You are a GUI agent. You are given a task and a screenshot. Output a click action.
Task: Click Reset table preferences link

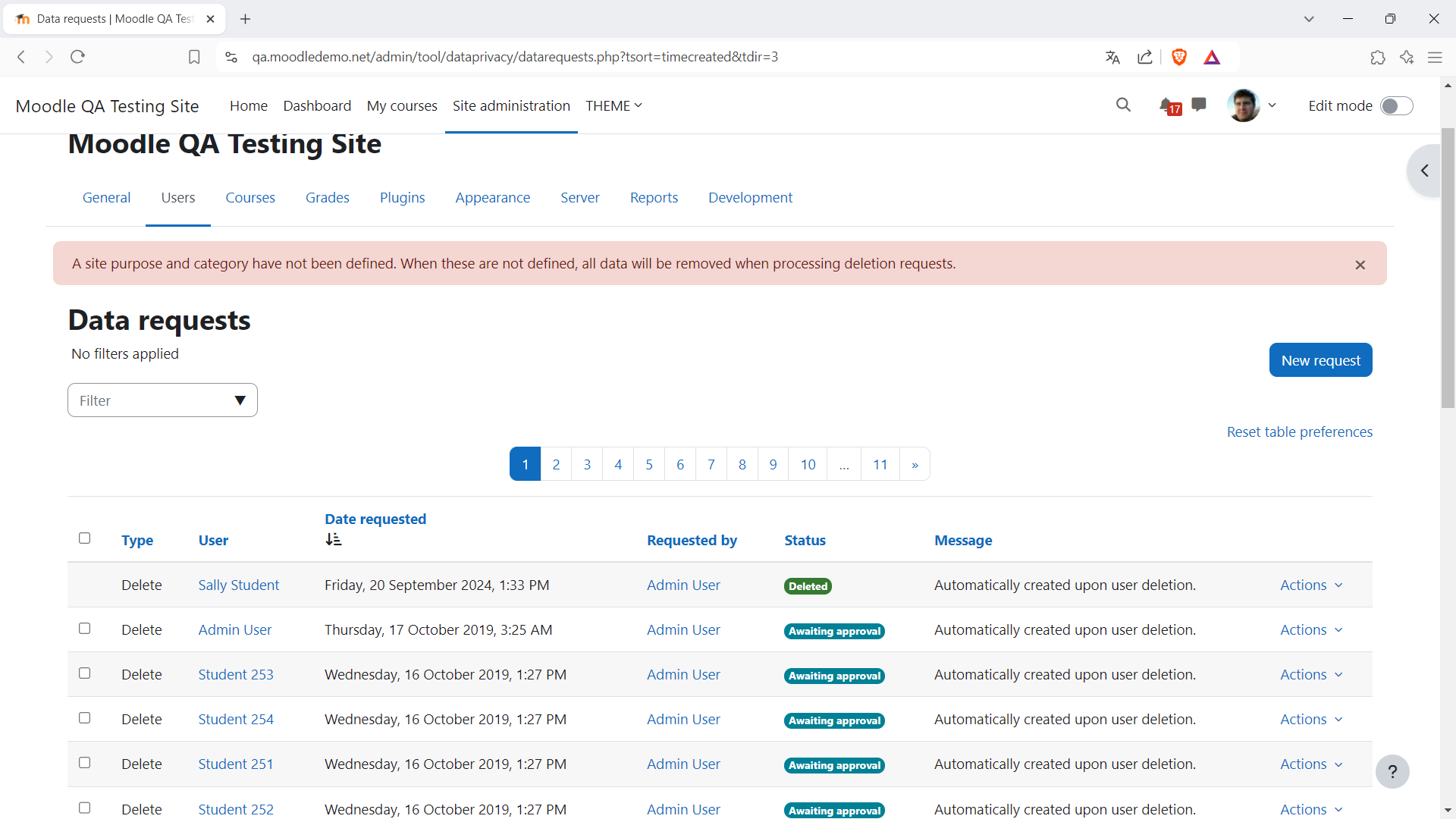1300,432
